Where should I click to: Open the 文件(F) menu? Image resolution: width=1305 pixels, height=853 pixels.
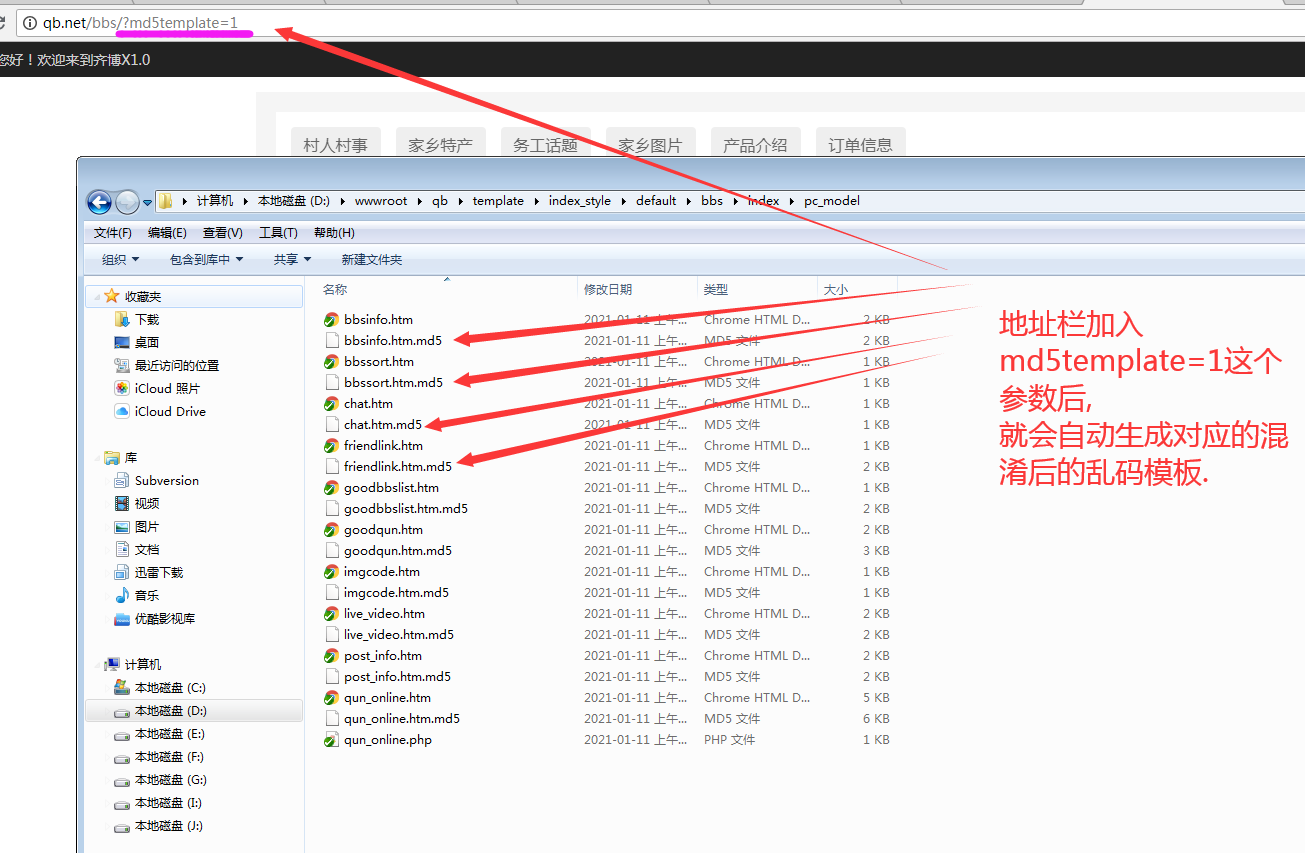112,233
